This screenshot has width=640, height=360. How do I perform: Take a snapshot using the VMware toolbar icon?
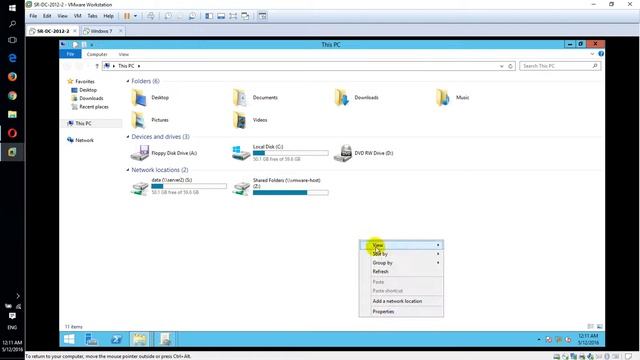[x=168, y=16]
